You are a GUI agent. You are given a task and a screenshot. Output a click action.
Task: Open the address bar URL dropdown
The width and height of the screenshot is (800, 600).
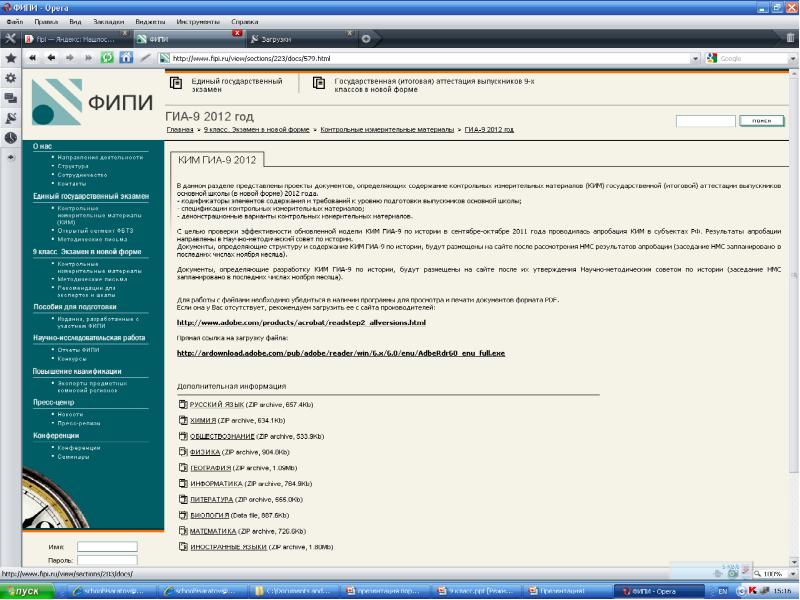[x=692, y=58]
